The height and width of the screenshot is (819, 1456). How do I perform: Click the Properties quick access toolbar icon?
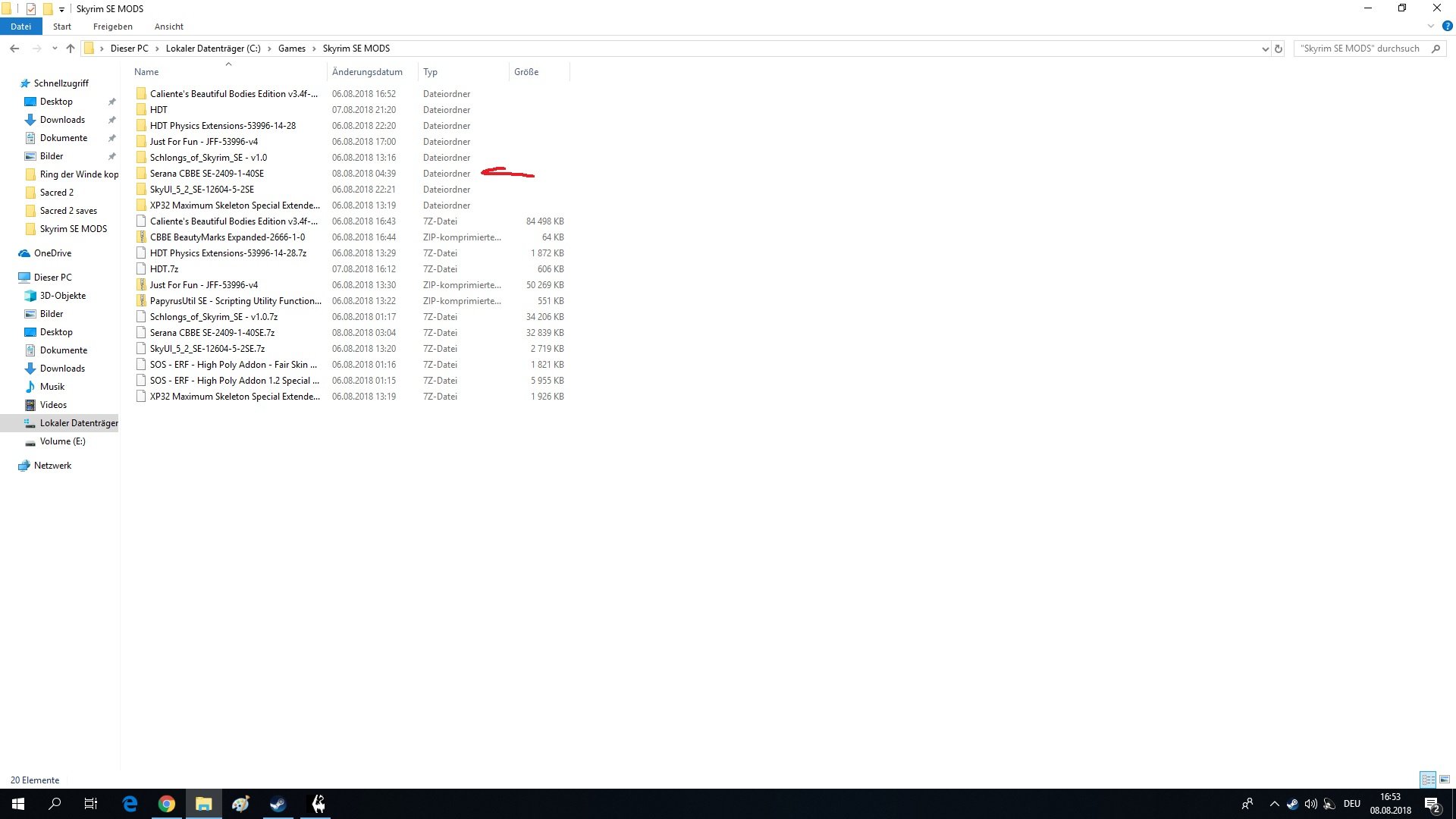[31, 9]
